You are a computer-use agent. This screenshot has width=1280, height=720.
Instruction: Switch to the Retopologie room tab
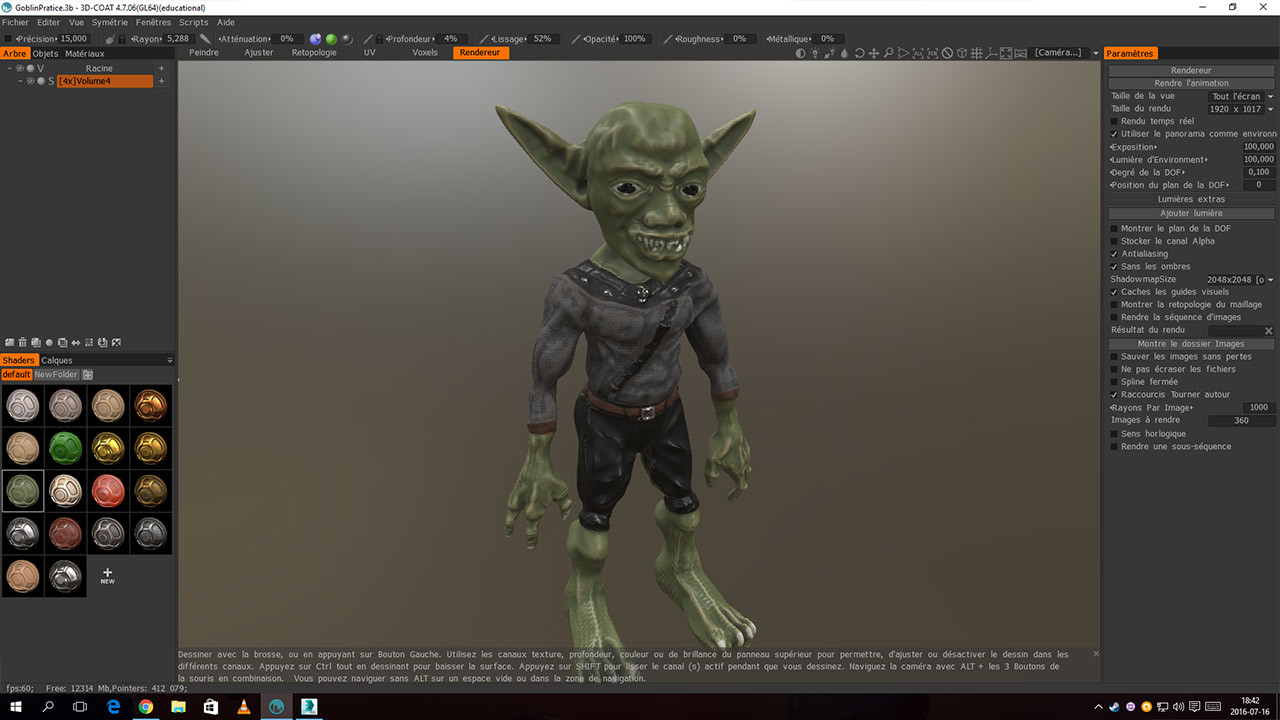tap(314, 53)
